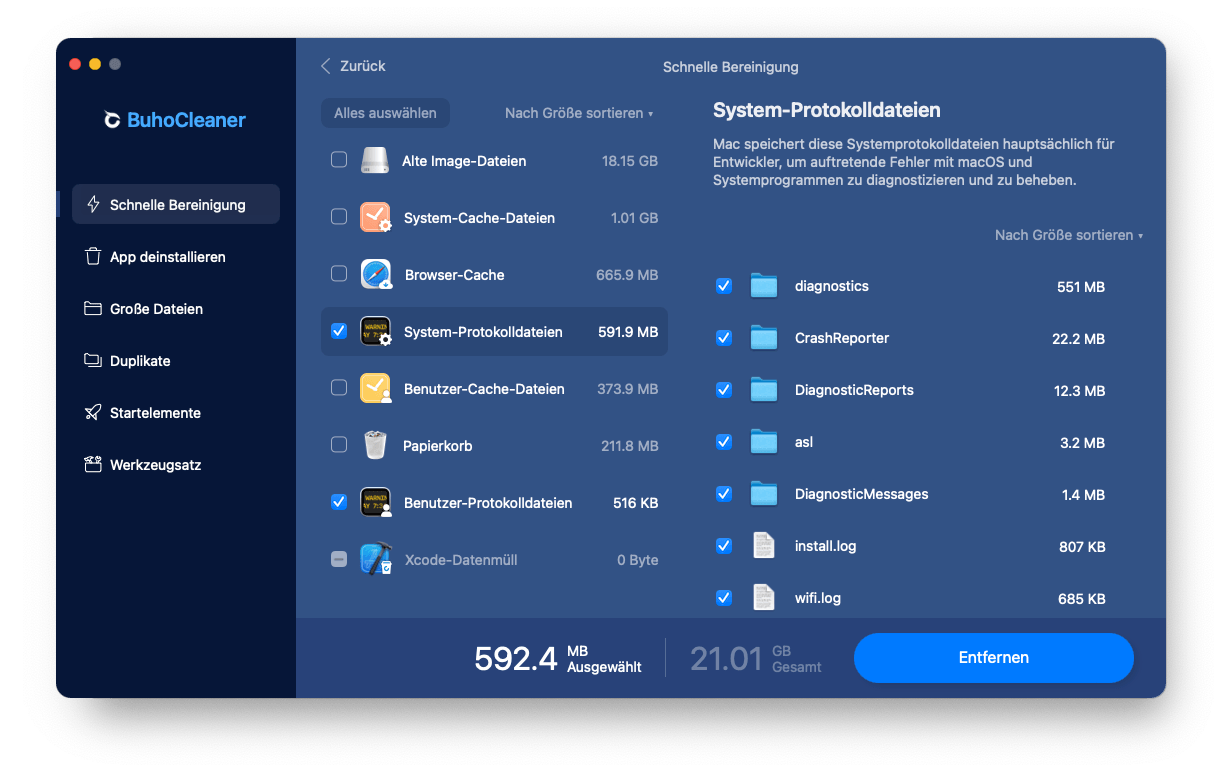Screen dimensions: 1222x772
Task: Uncheck the System-Protokolldateien checkbox
Action: coord(339,331)
